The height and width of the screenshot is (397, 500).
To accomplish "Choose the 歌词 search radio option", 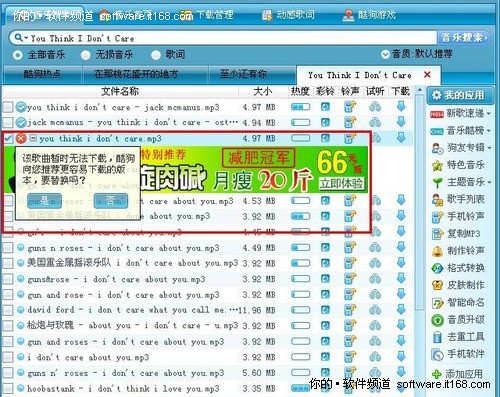I will (156, 55).
